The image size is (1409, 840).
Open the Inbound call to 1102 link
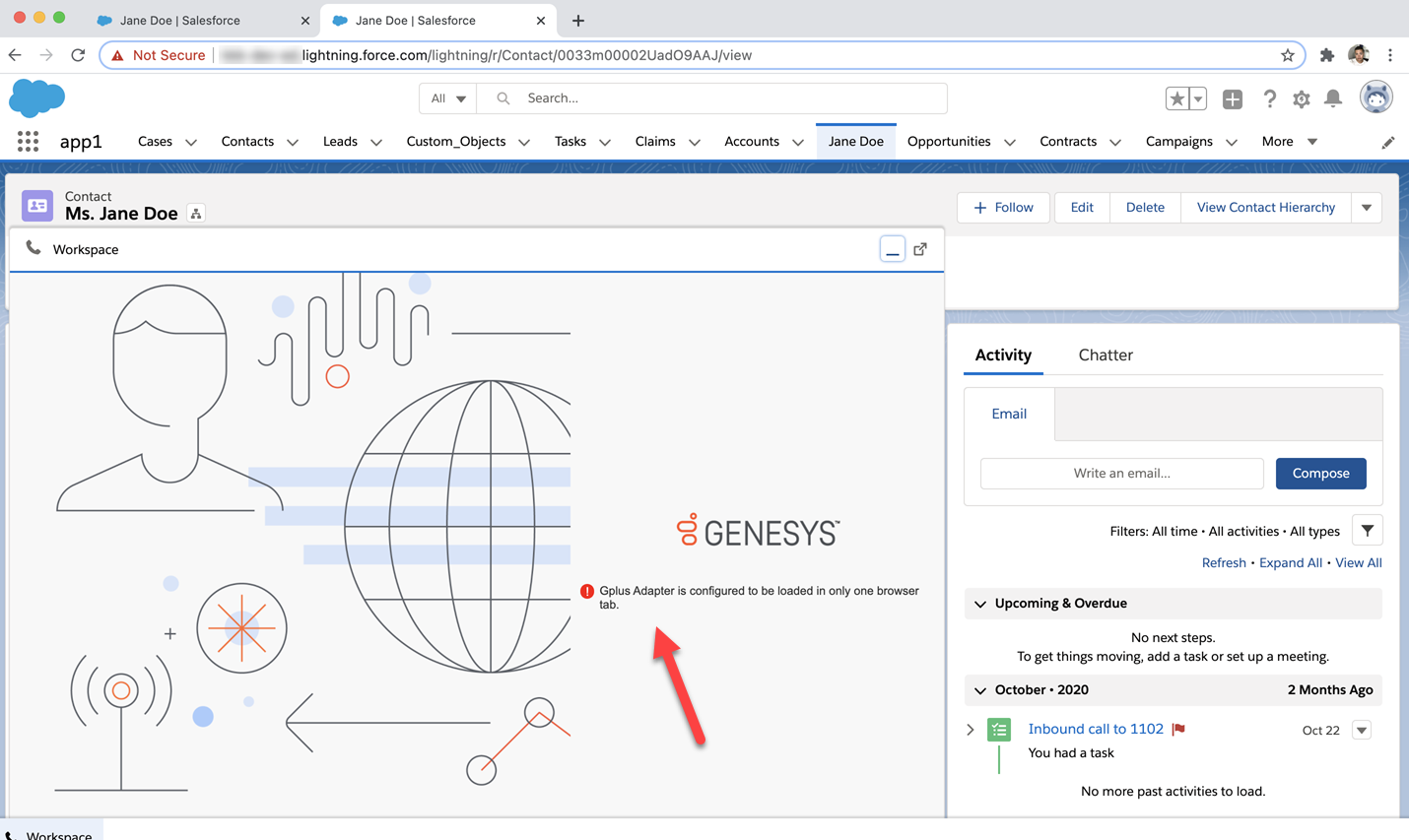coord(1096,729)
